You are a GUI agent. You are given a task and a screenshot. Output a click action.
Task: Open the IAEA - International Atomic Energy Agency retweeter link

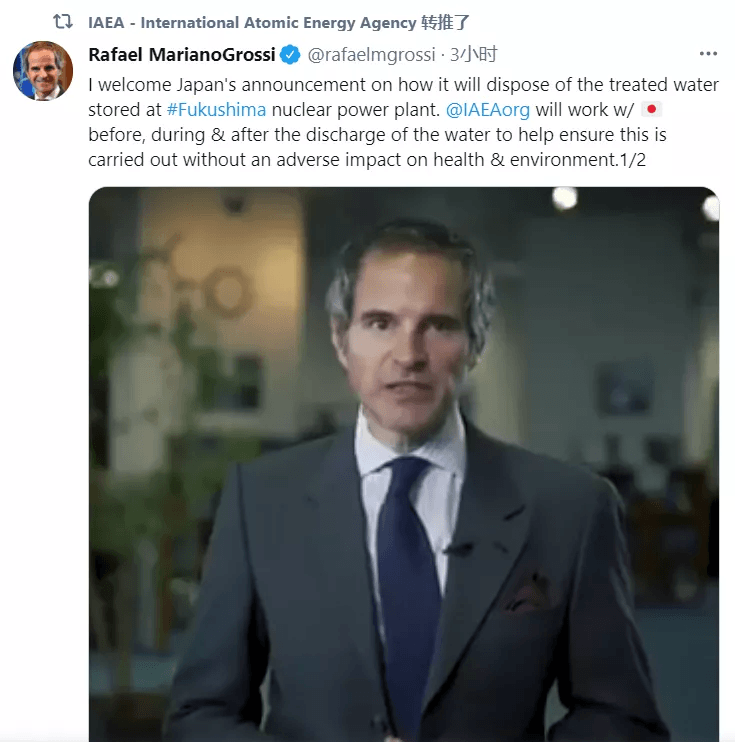pyautogui.click(x=252, y=23)
